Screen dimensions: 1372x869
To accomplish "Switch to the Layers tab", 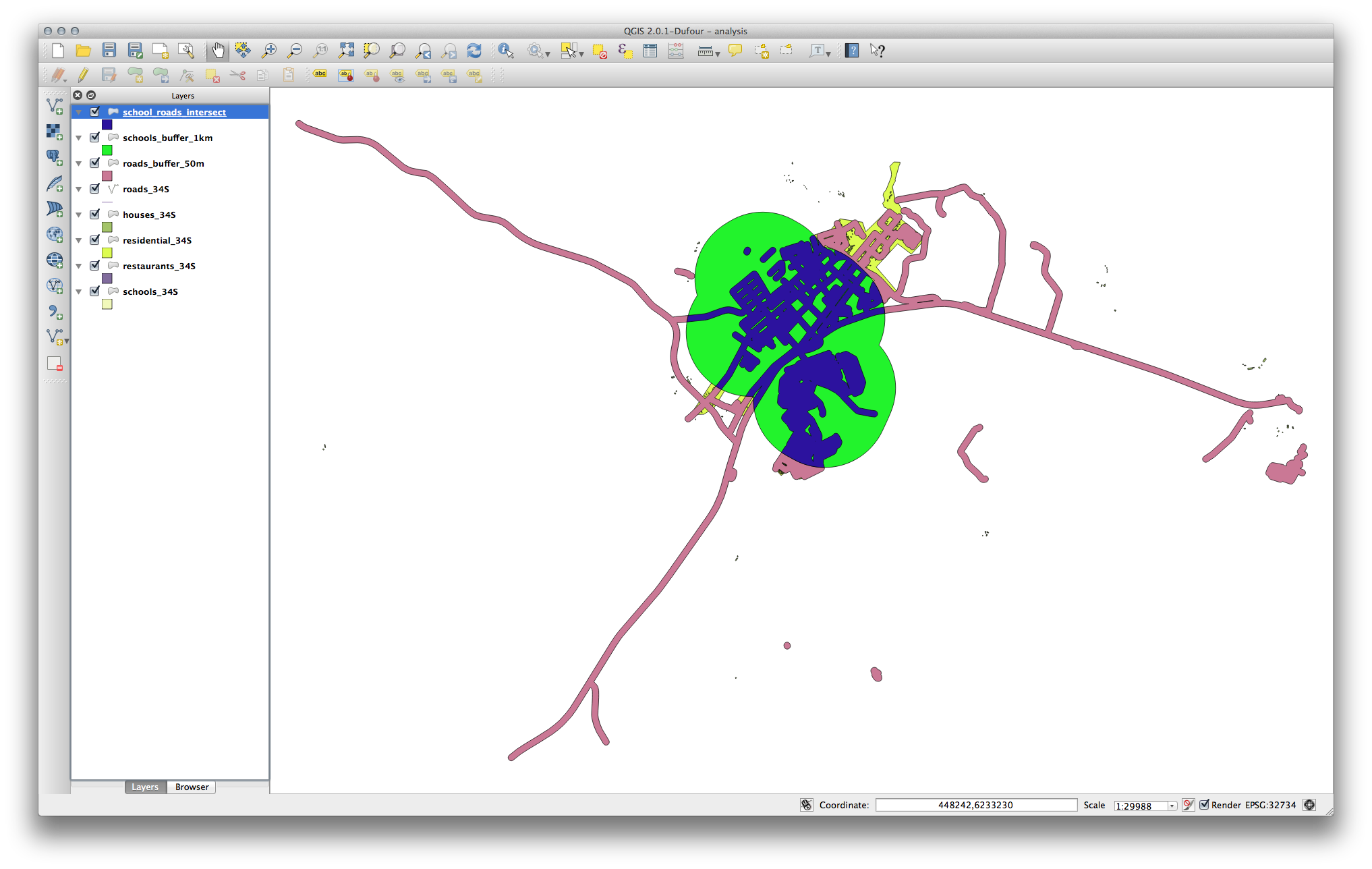I will pyautogui.click(x=145, y=787).
